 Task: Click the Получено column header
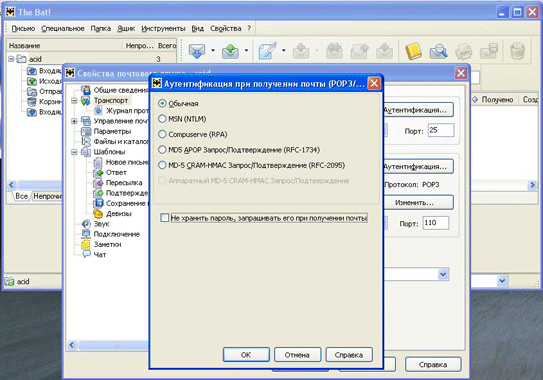click(497, 100)
